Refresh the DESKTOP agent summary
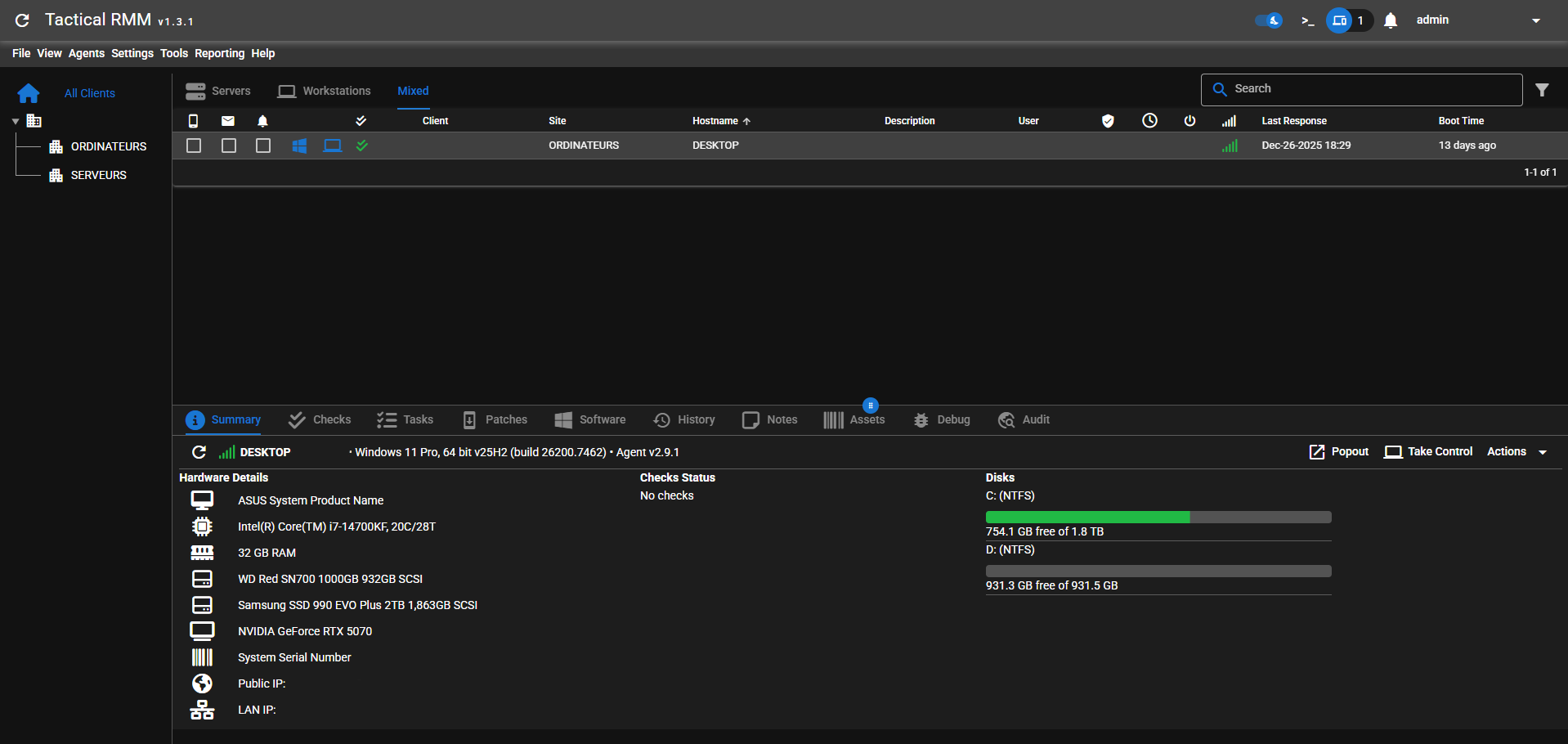The height and width of the screenshot is (744, 1568). [199, 452]
